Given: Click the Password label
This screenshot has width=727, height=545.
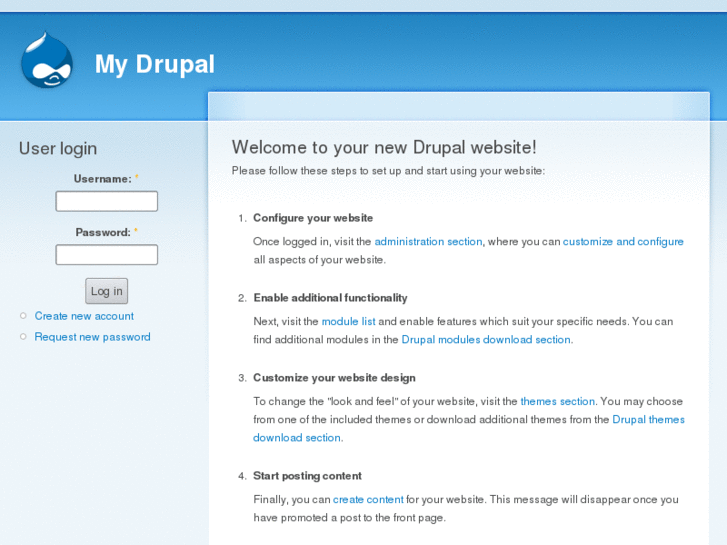Looking at the screenshot, I should point(103,232).
